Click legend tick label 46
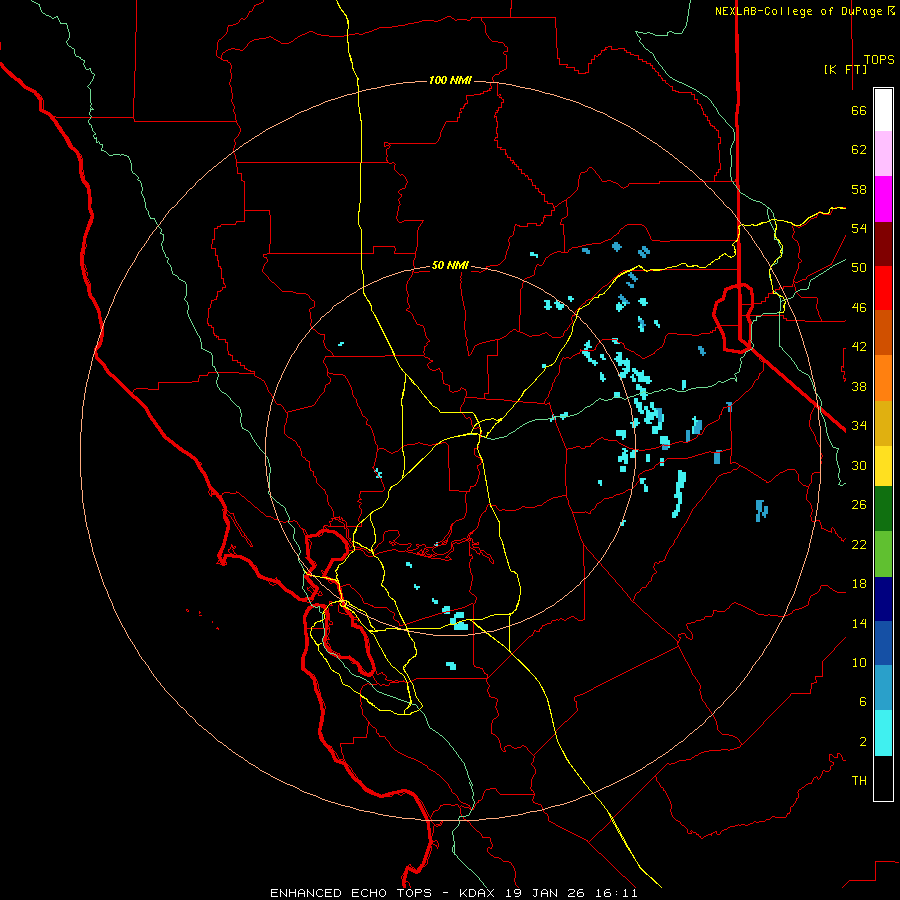The width and height of the screenshot is (900, 900). (859, 308)
